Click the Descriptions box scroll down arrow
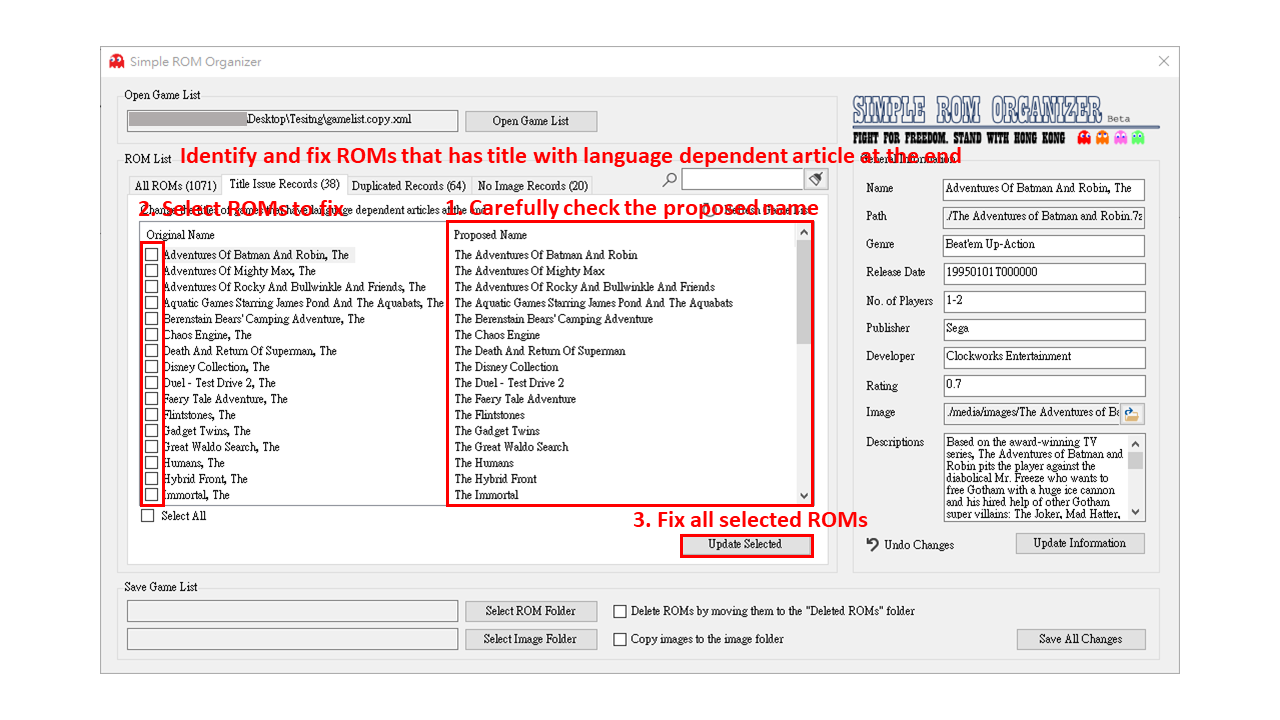This screenshot has height=720, width=1280. [1135, 512]
